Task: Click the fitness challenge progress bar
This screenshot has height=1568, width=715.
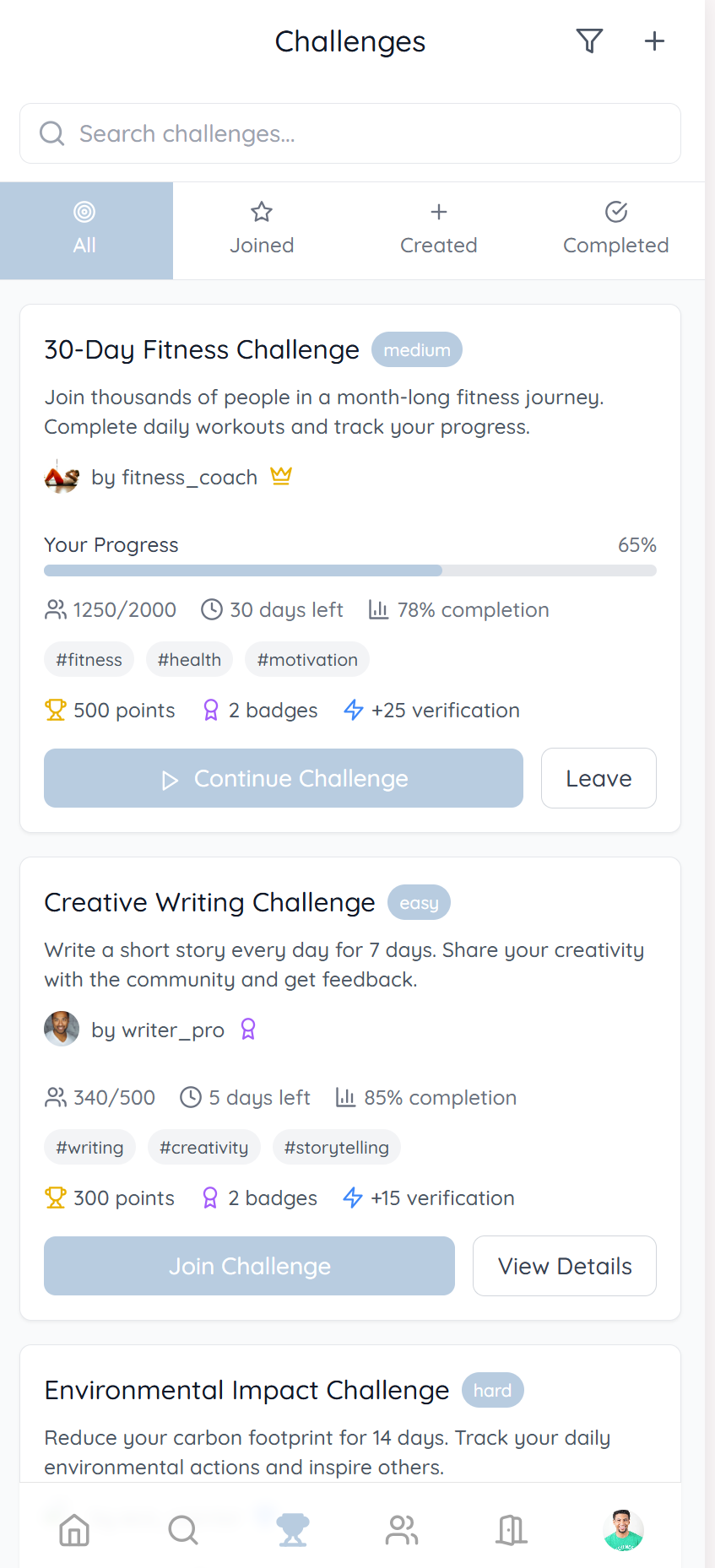Action: (349, 570)
